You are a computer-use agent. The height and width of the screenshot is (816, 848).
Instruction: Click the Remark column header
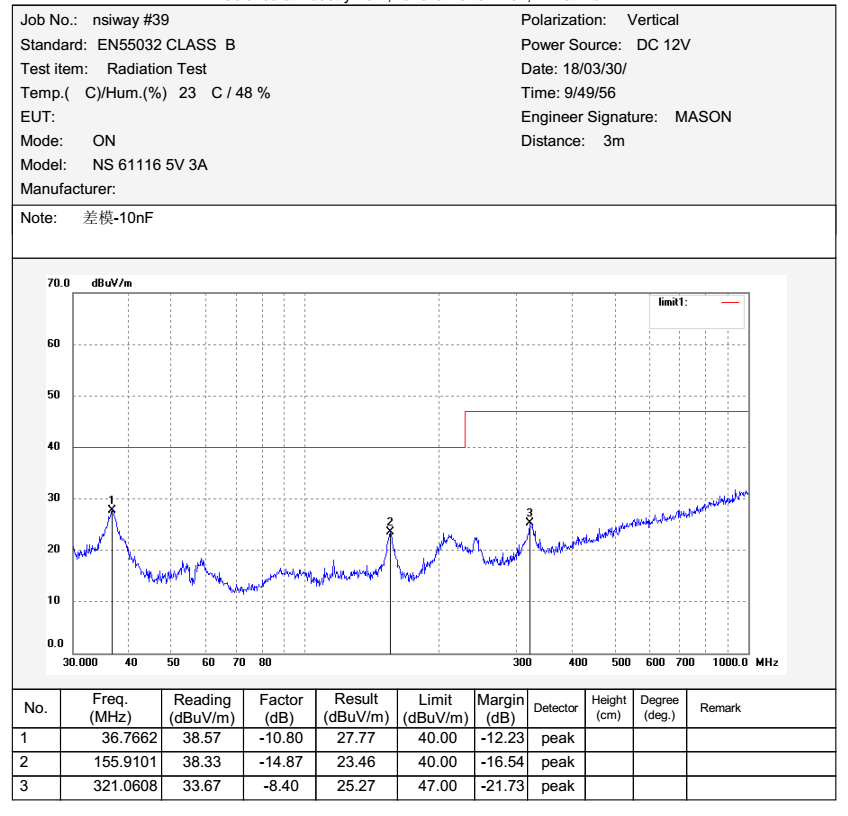pos(720,708)
